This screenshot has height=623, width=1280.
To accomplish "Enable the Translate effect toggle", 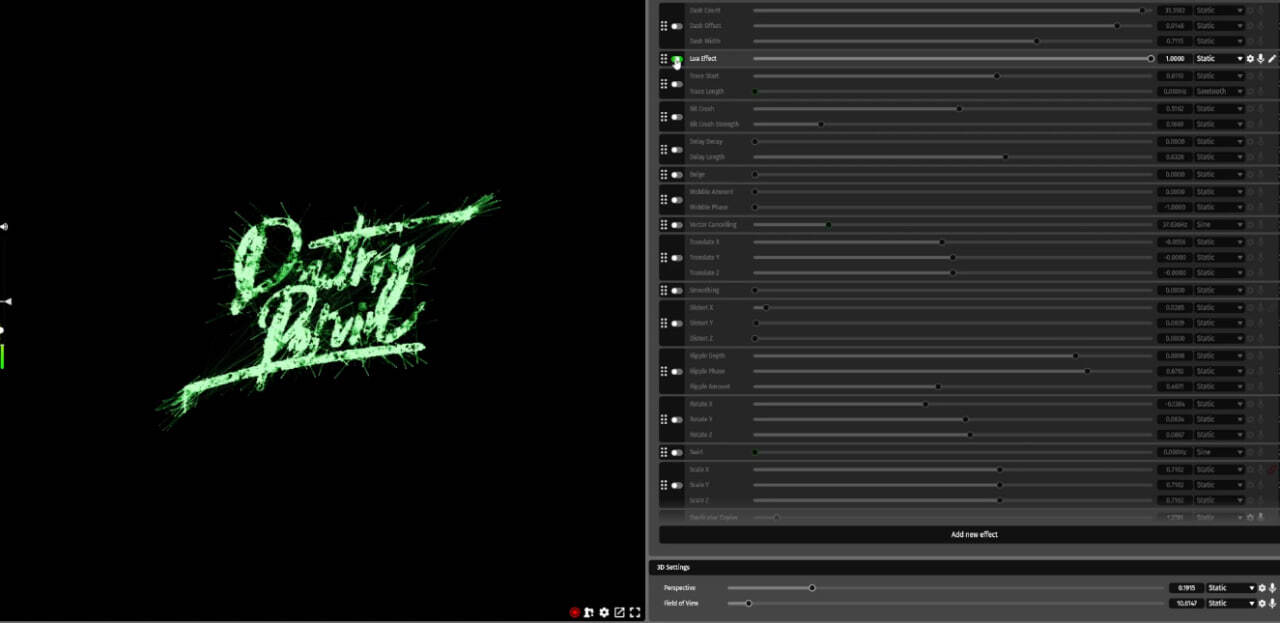I will [x=677, y=258].
